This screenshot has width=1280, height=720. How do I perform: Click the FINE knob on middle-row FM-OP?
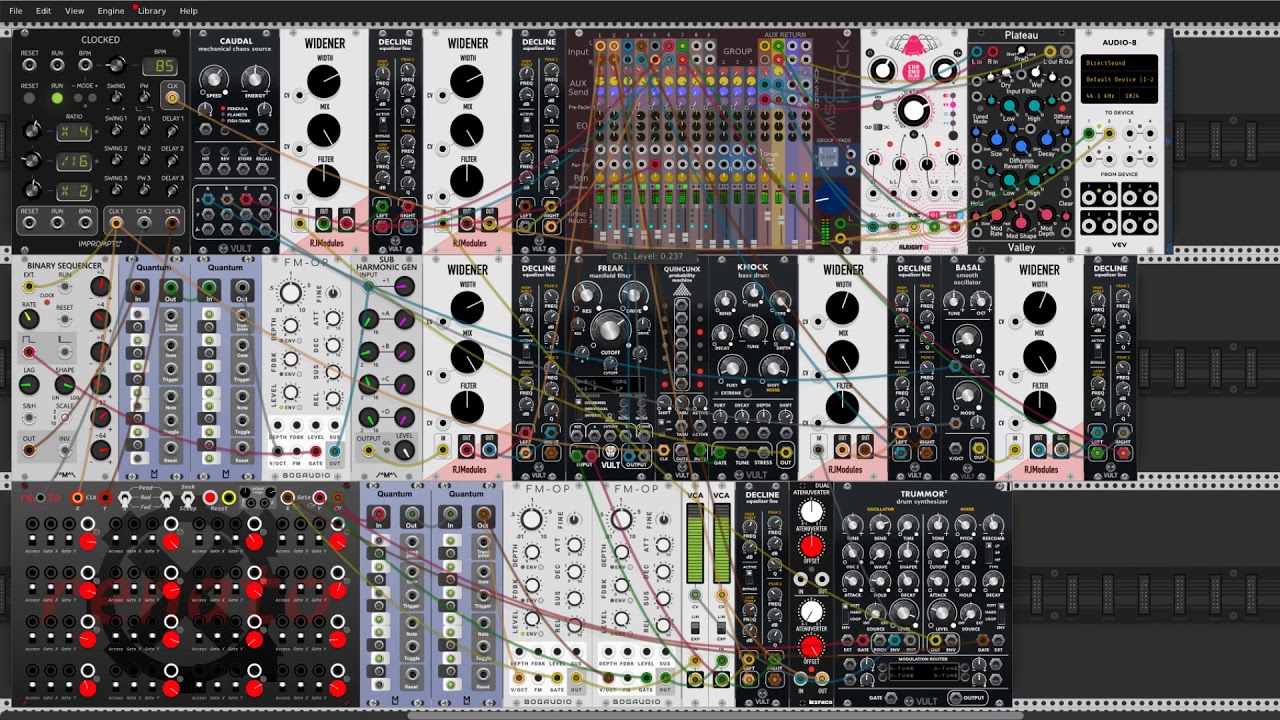(x=335, y=293)
